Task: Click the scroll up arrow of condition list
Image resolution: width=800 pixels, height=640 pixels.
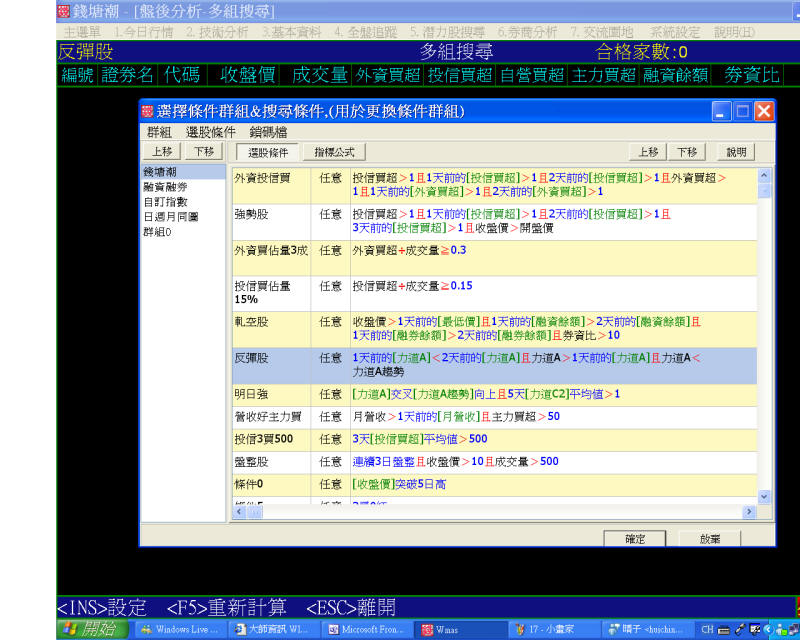Action: pyautogui.click(x=764, y=175)
